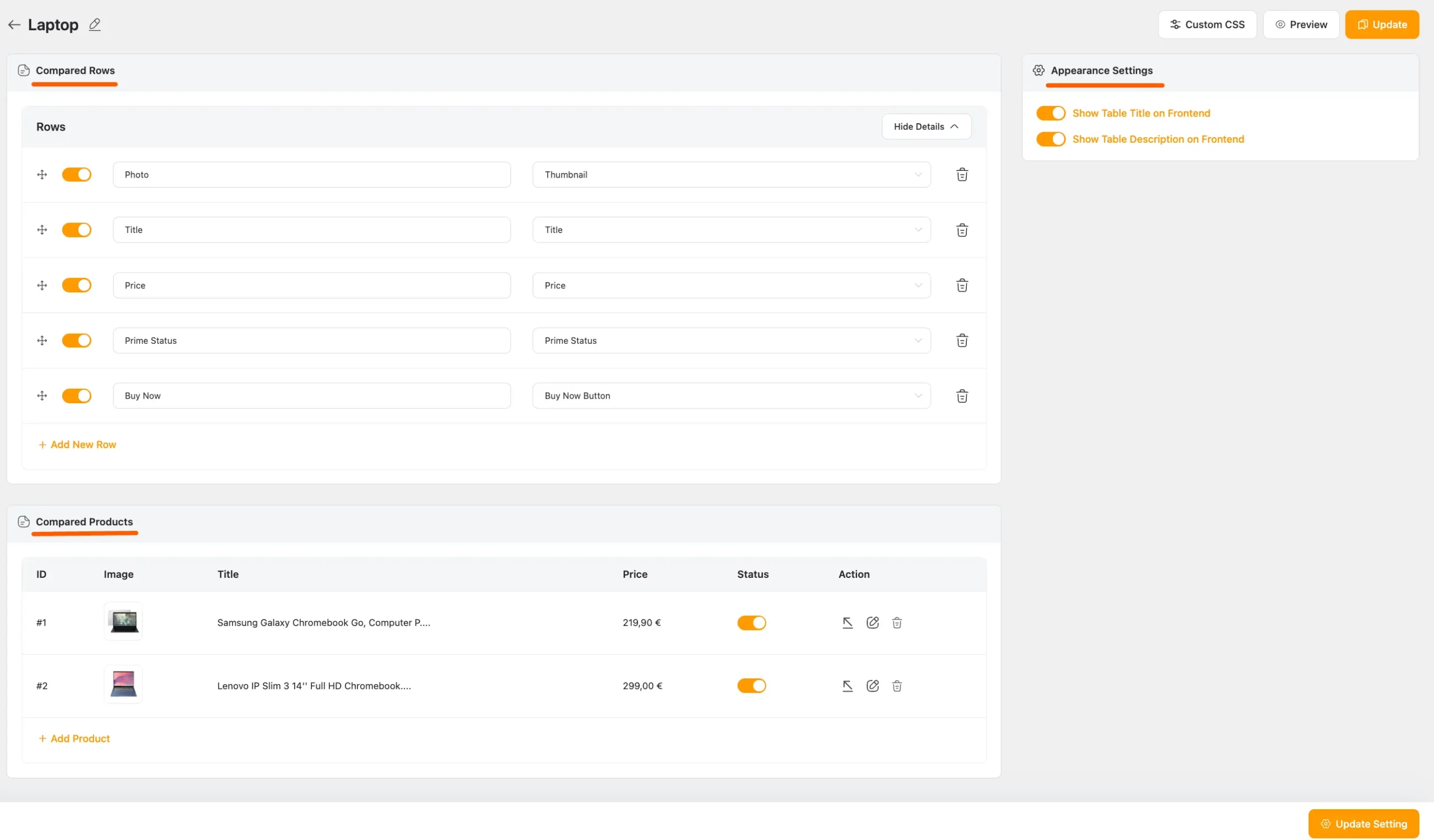This screenshot has height=840, width=1434.
Task: Turn off Lenovo product status switch
Action: pyautogui.click(x=751, y=686)
